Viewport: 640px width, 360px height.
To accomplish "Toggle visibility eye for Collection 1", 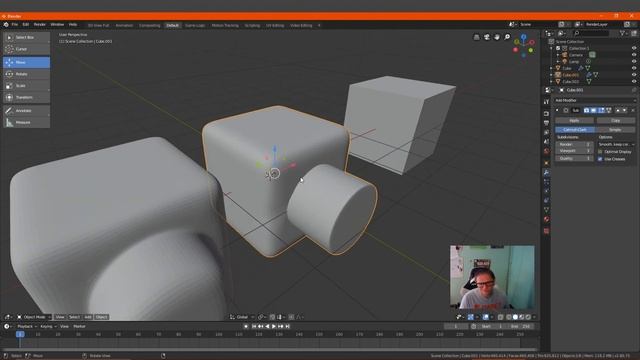I will click(x=634, y=48).
